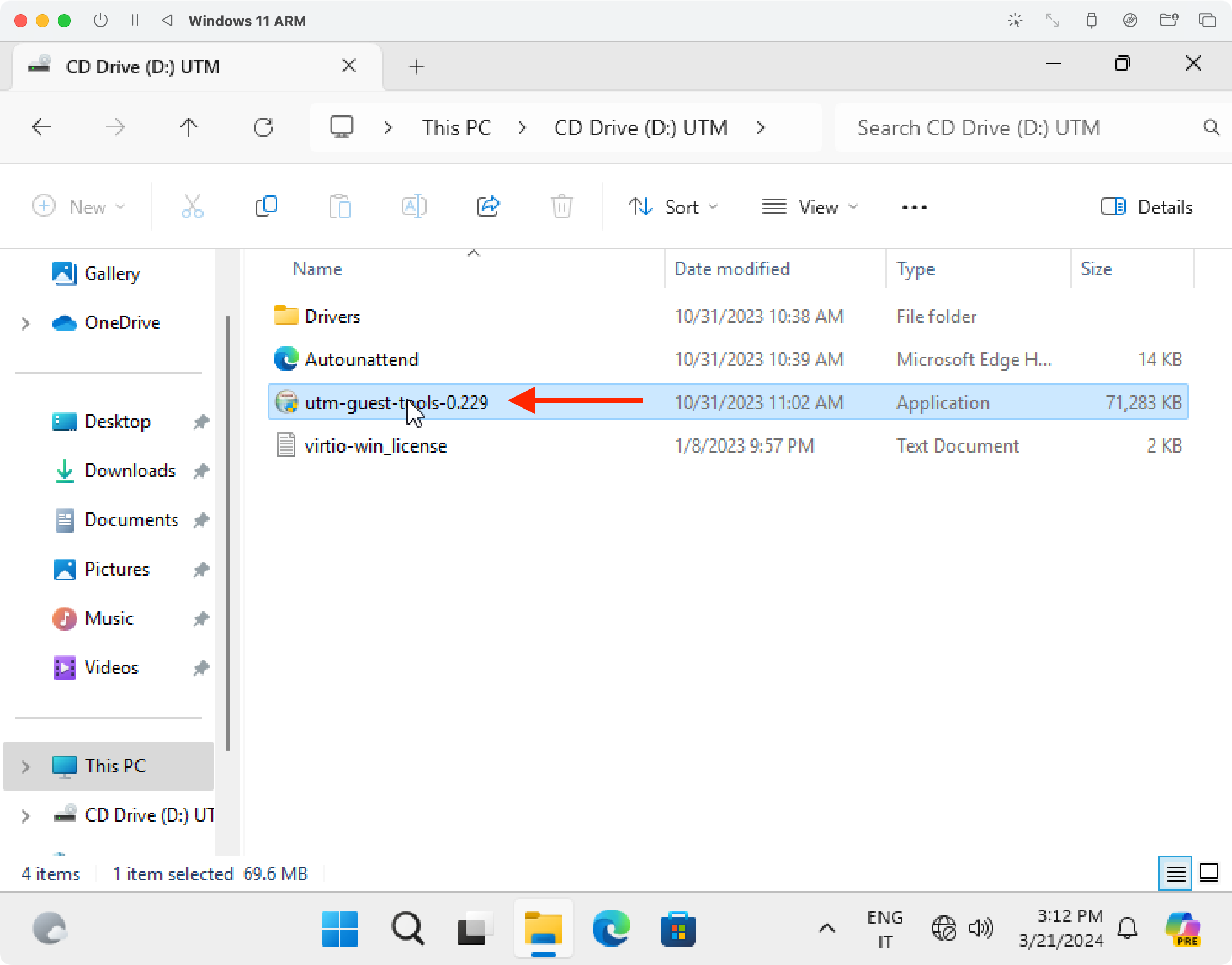The width and height of the screenshot is (1232, 965).
Task: Click the UTM resize display icon
Action: 1052,21
